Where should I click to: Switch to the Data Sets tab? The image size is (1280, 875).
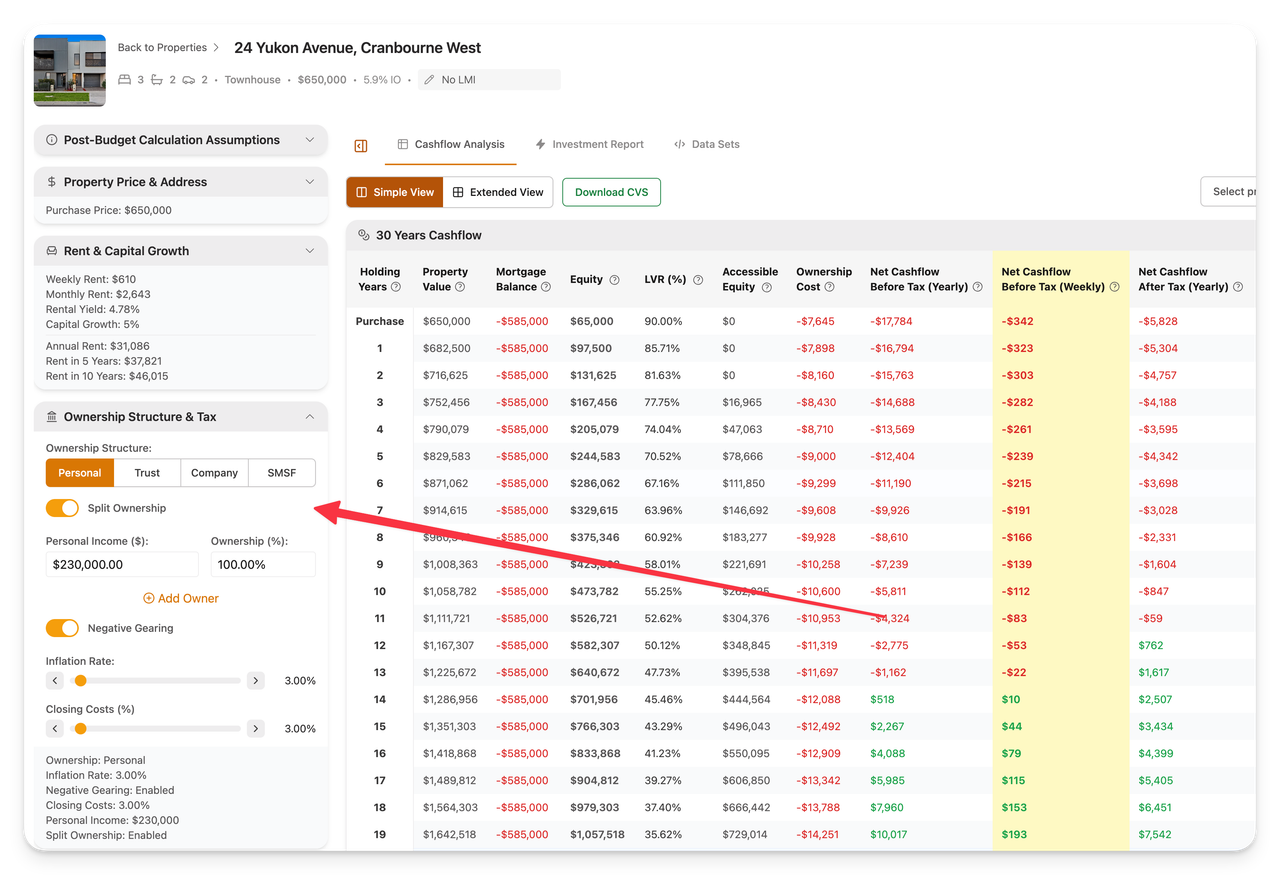(x=707, y=144)
